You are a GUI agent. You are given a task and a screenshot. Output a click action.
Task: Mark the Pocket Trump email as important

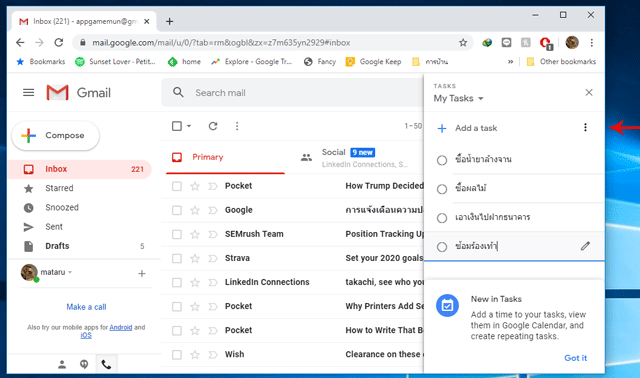[x=213, y=186]
